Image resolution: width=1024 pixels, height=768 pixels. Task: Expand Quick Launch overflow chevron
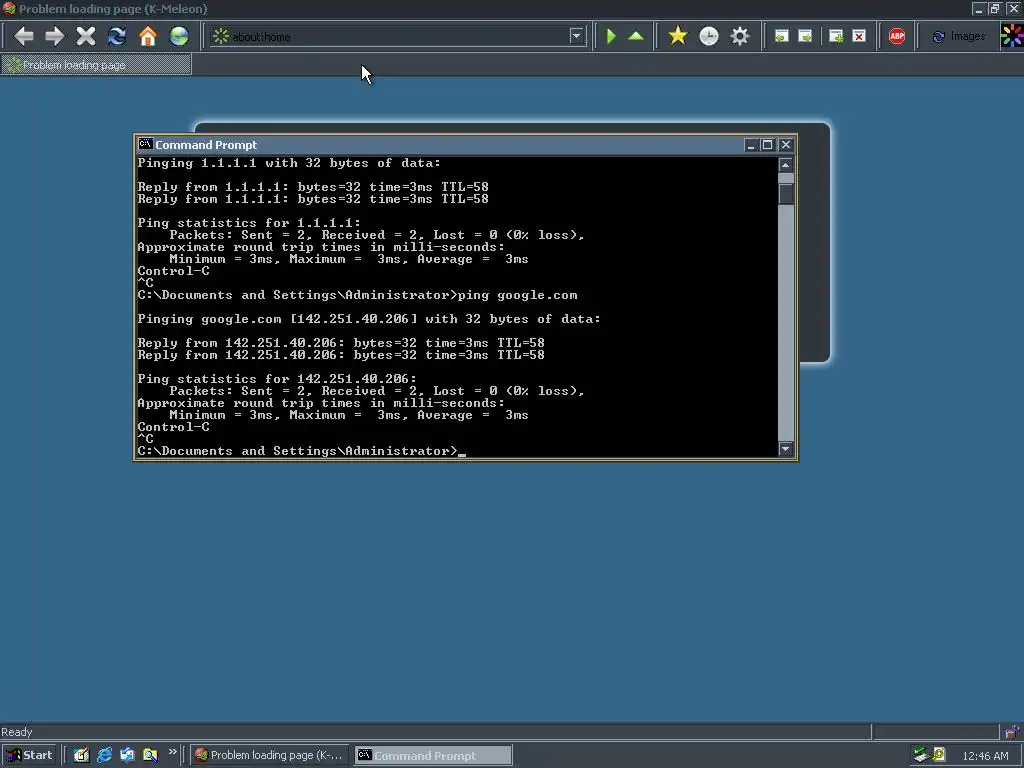pos(172,752)
